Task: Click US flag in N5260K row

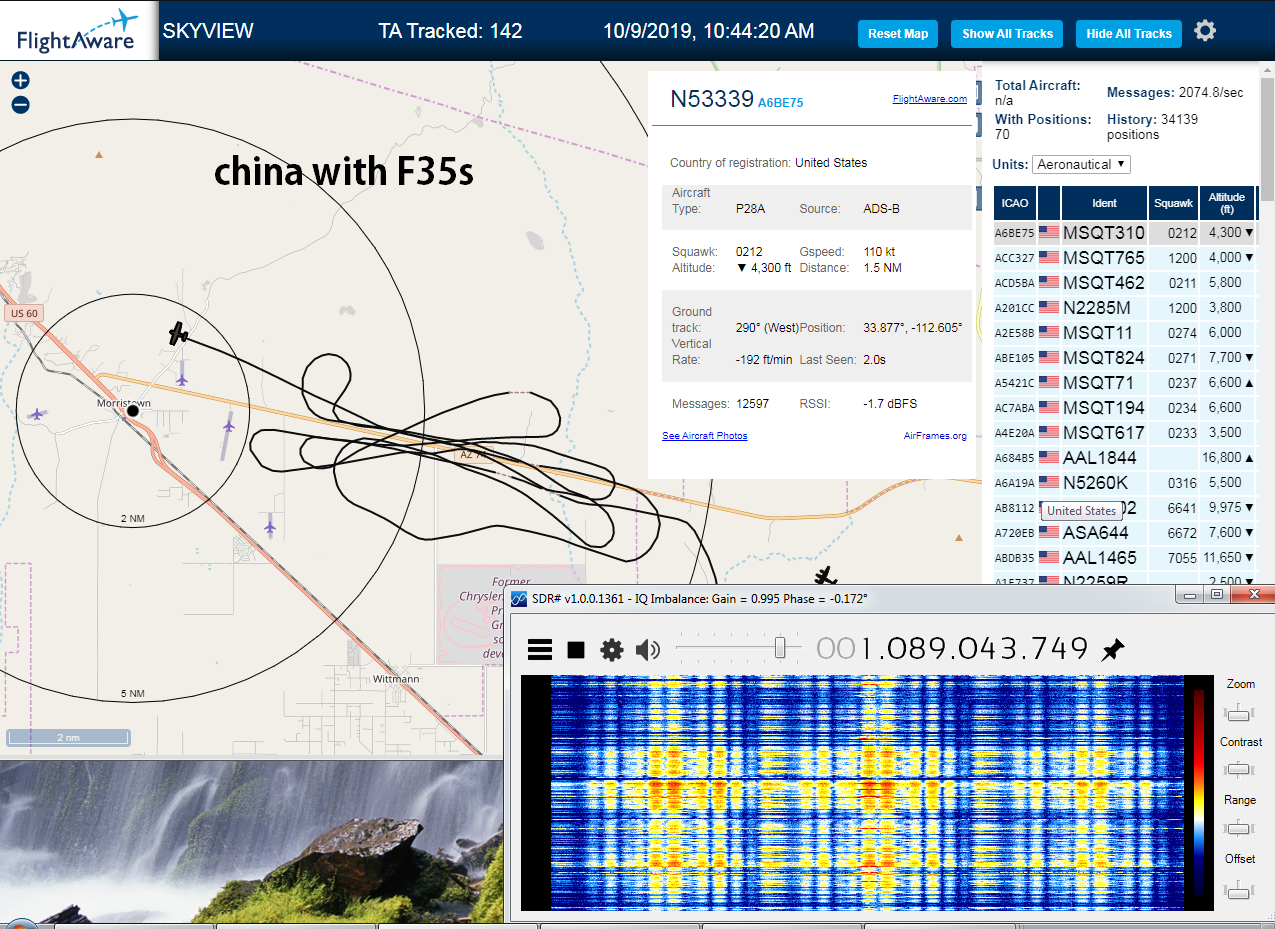Action: 1049,483
